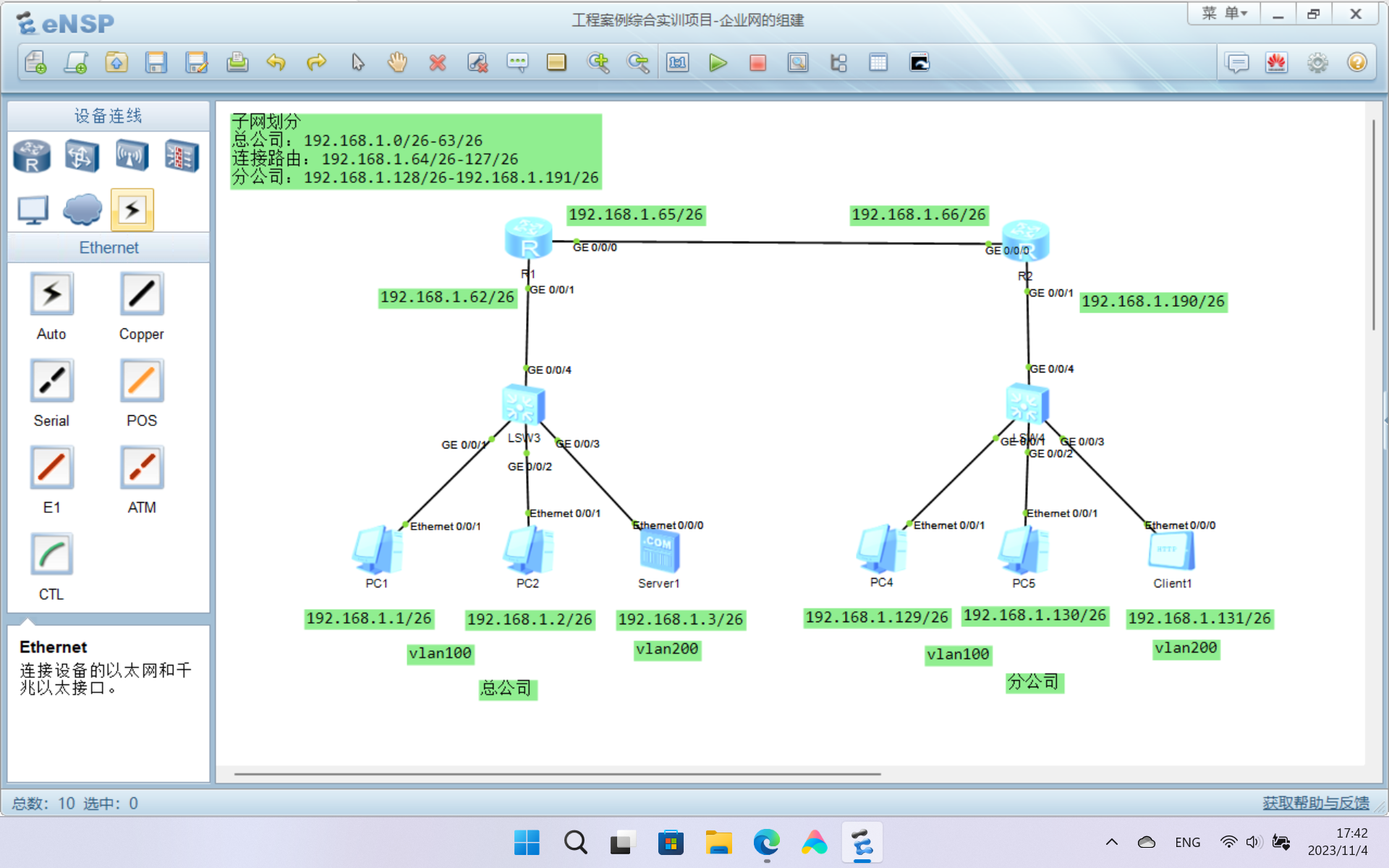Click the New Topology toolbar icon
Screen dimensions: 1389x868
click(x=35, y=63)
